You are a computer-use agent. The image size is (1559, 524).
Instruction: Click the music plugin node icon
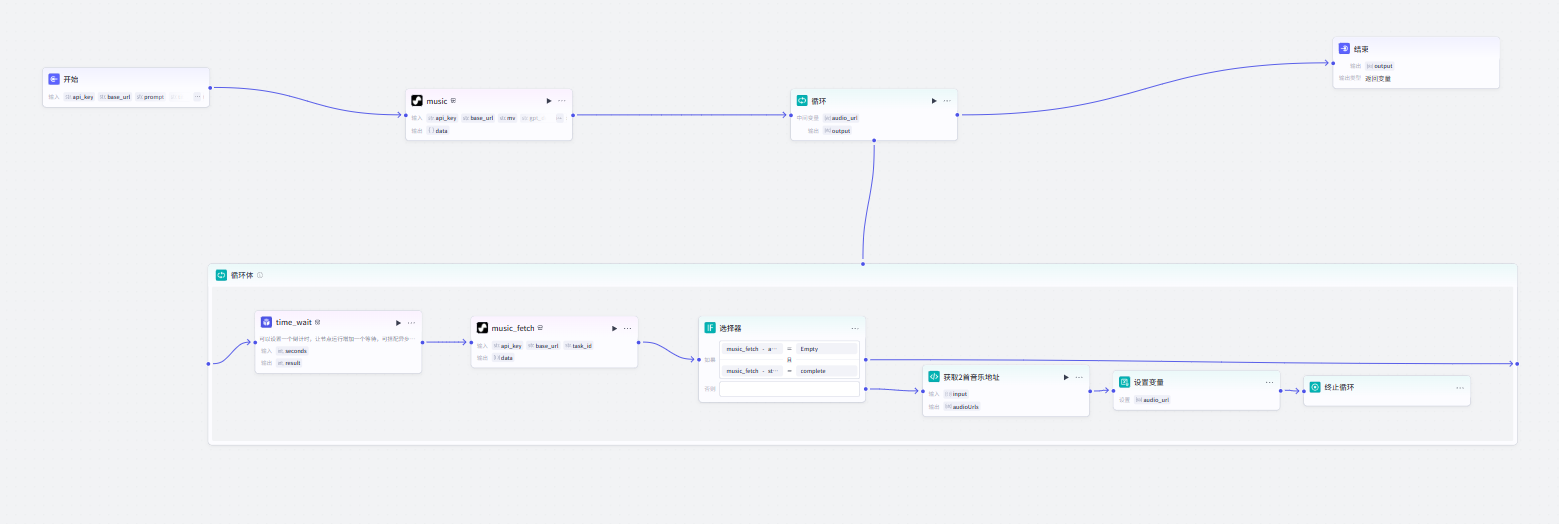pyautogui.click(x=417, y=101)
